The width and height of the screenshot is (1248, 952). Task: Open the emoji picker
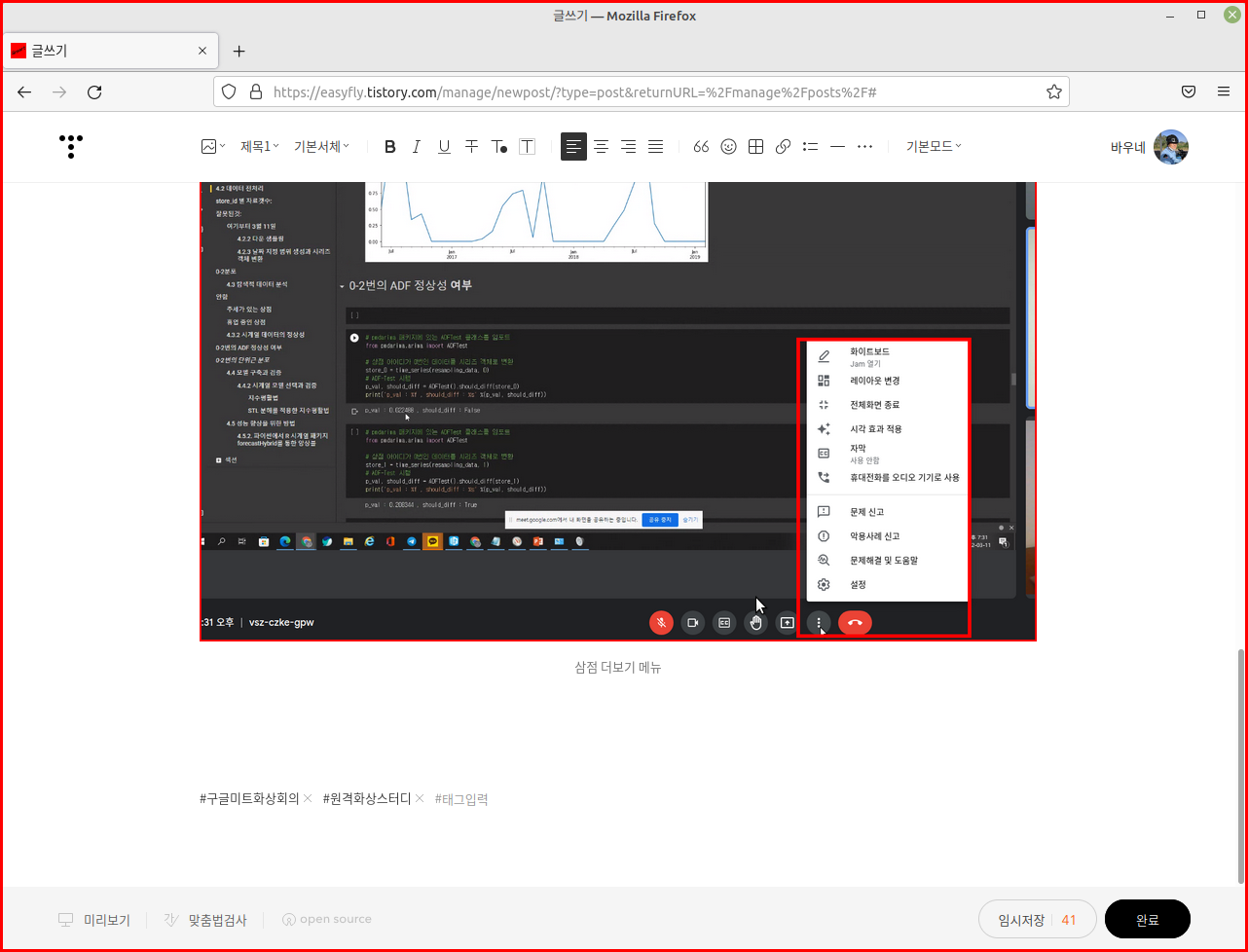coord(728,147)
